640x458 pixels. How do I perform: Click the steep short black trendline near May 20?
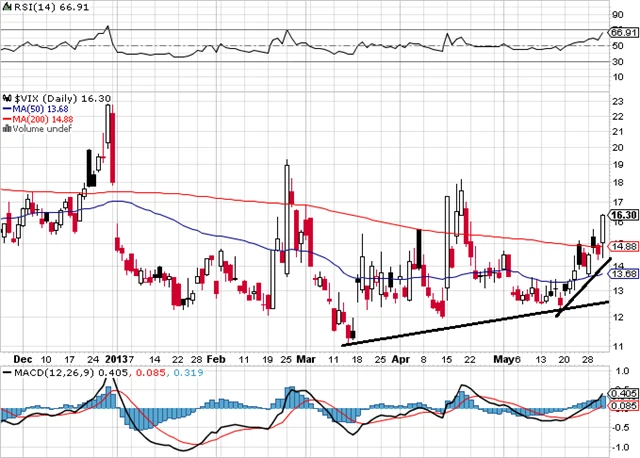pyautogui.click(x=583, y=287)
